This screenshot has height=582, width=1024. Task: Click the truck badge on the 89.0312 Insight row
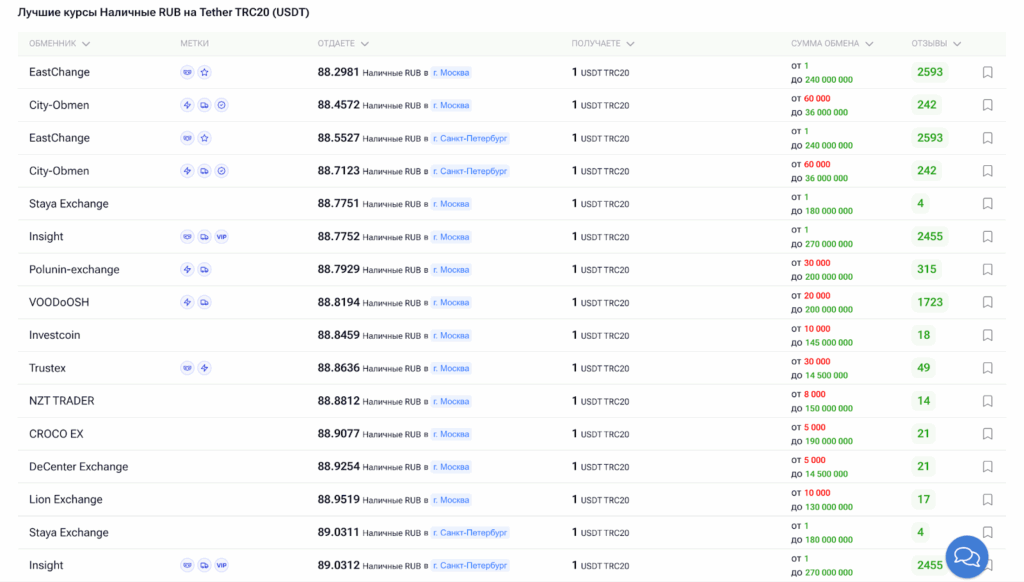click(x=204, y=566)
